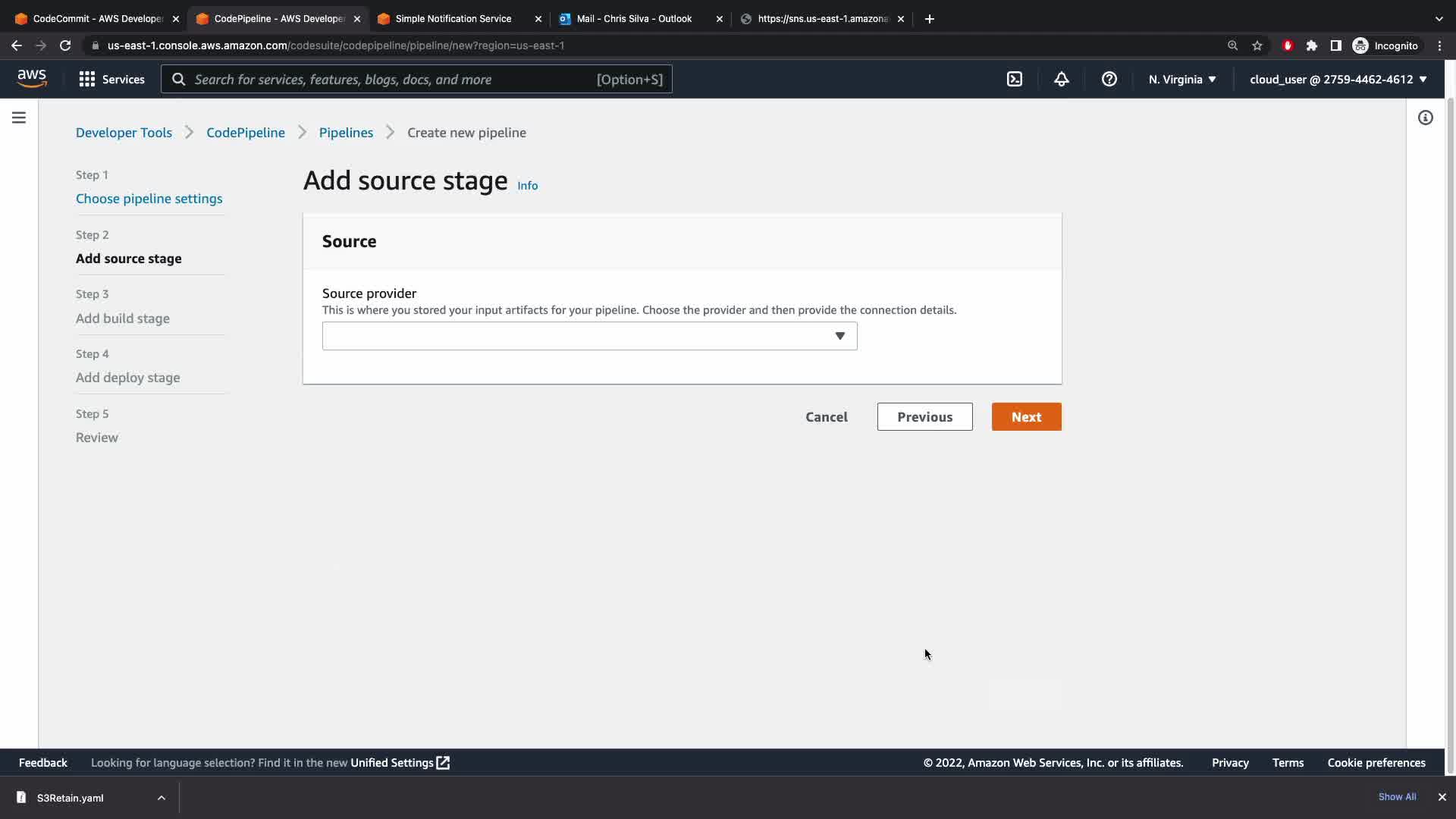Expand the N. Virginia region selector
The height and width of the screenshot is (819, 1456).
tap(1181, 80)
